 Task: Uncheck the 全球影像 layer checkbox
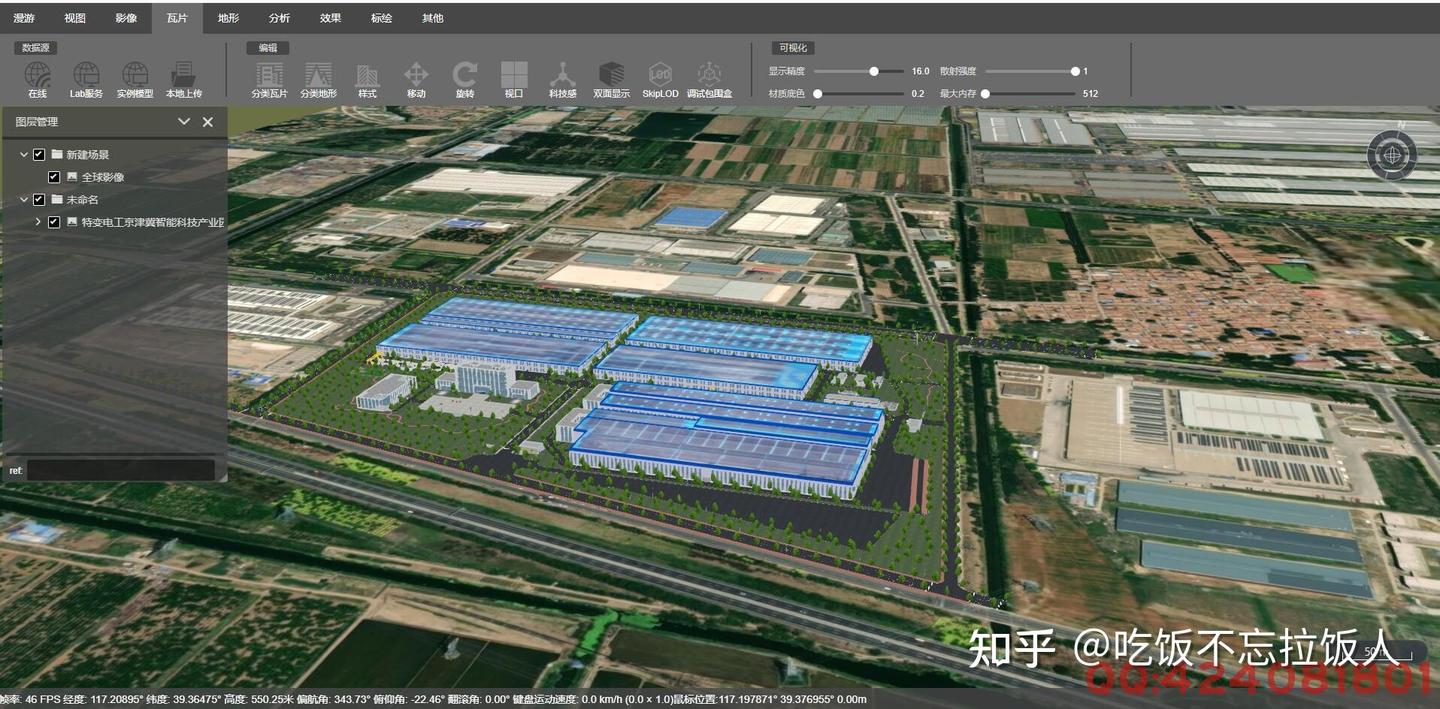pos(54,176)
